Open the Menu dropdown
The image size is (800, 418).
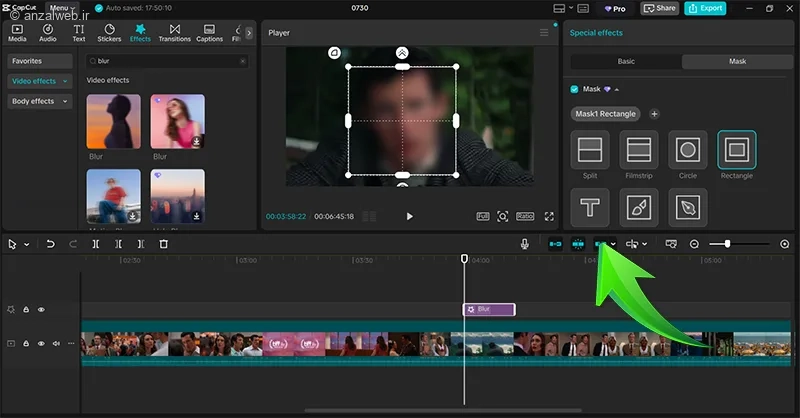61,8
